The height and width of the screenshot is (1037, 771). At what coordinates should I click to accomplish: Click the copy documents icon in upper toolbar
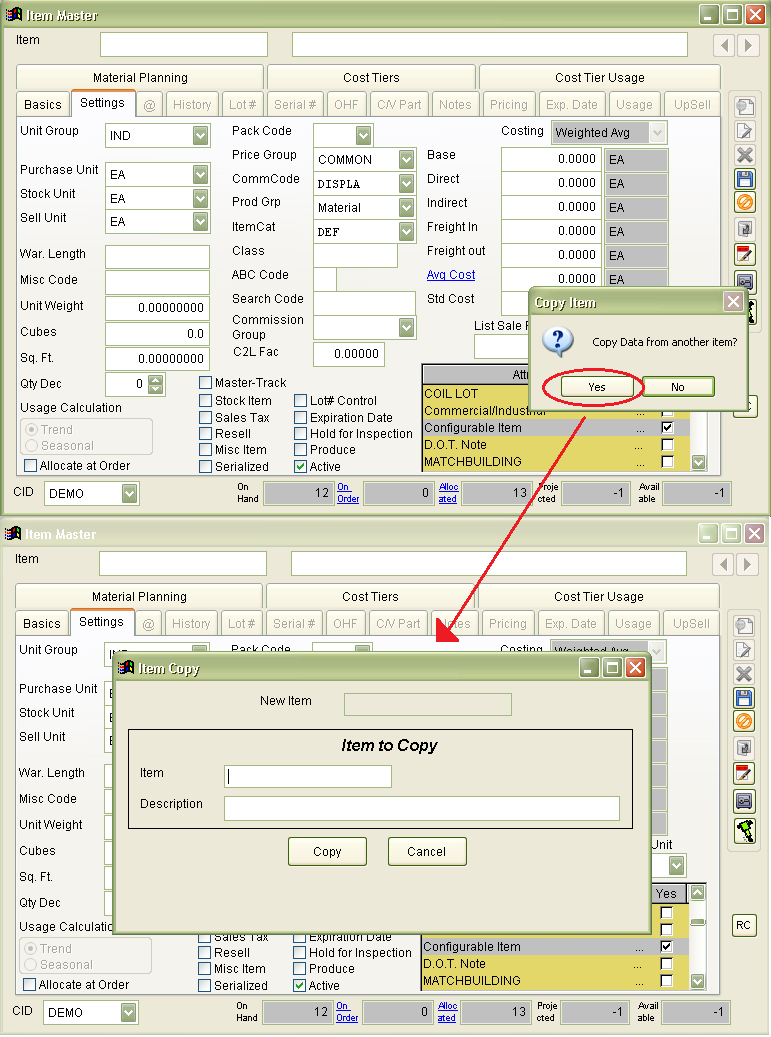pos(744,230)
